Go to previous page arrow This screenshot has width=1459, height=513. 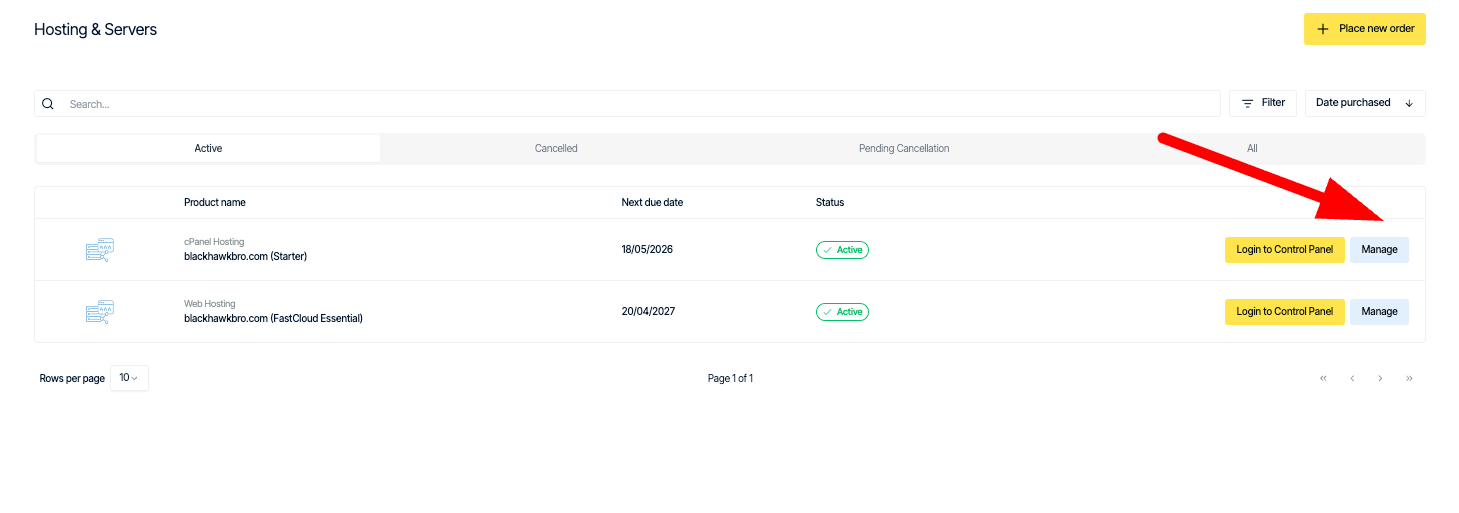pos(1352,378)
